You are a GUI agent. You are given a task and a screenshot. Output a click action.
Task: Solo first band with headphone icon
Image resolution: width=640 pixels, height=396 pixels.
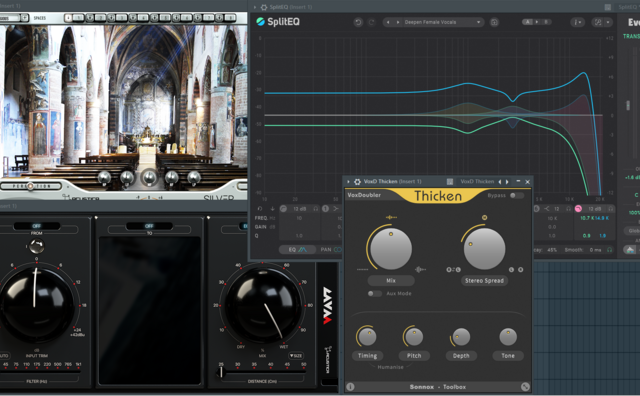click(316, 209)
